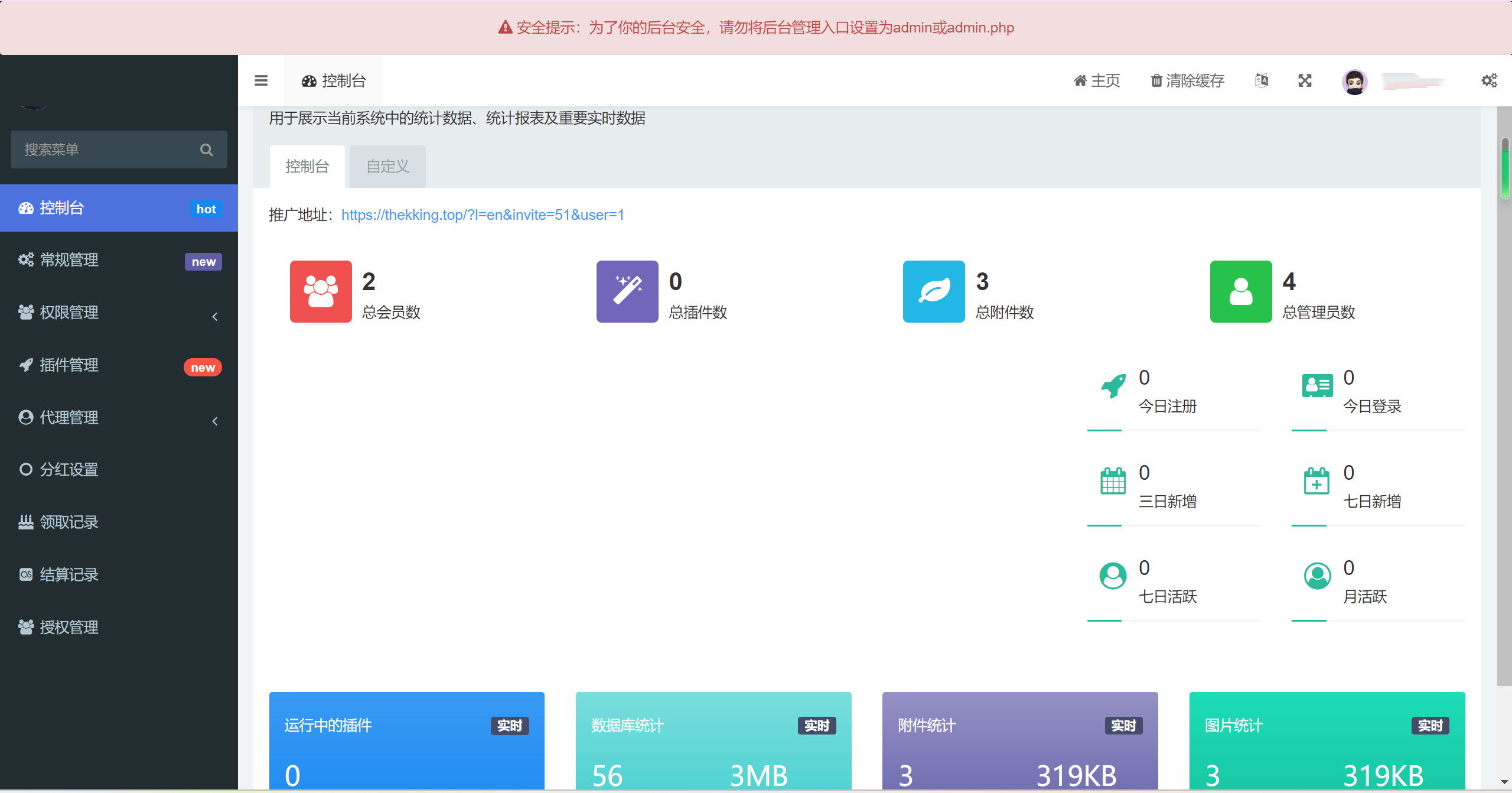This screenshot has height=793, width=1512.
Task: Click the blue leaf attachments icon
Action: (x=934, y=291)
